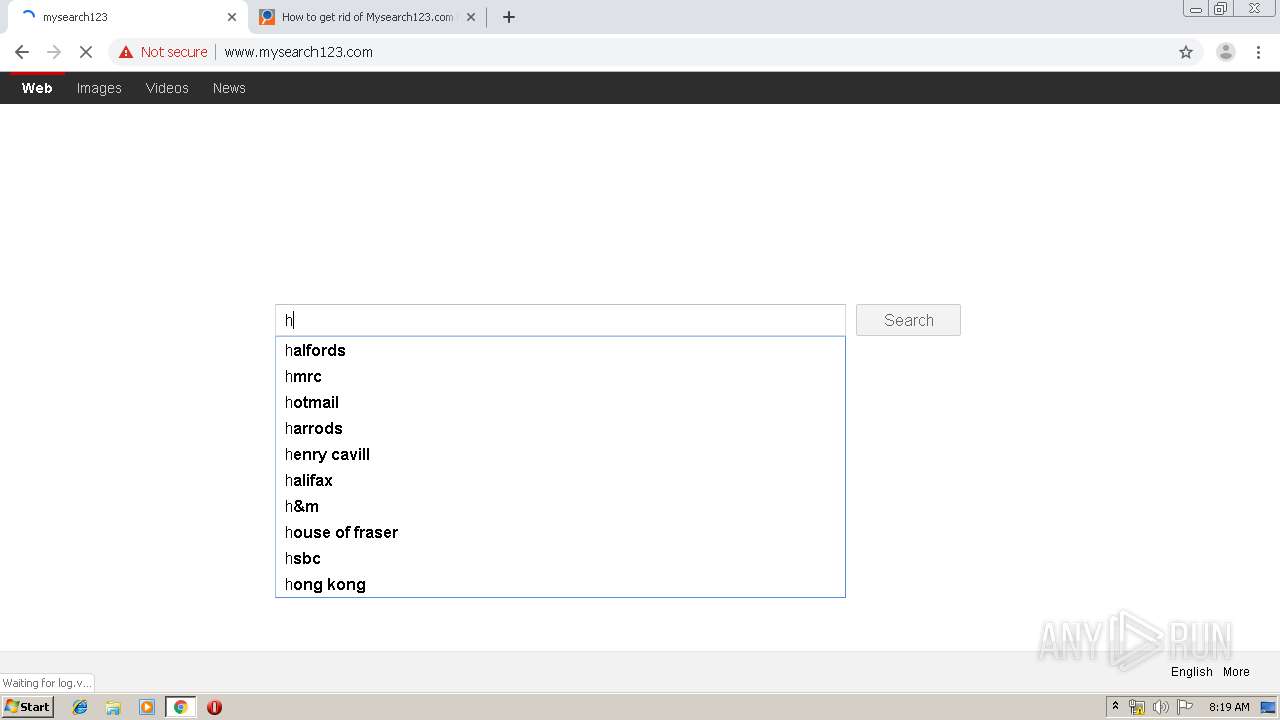Open Windows Explorer folder from the taskbar

click(x=113, y=707)
